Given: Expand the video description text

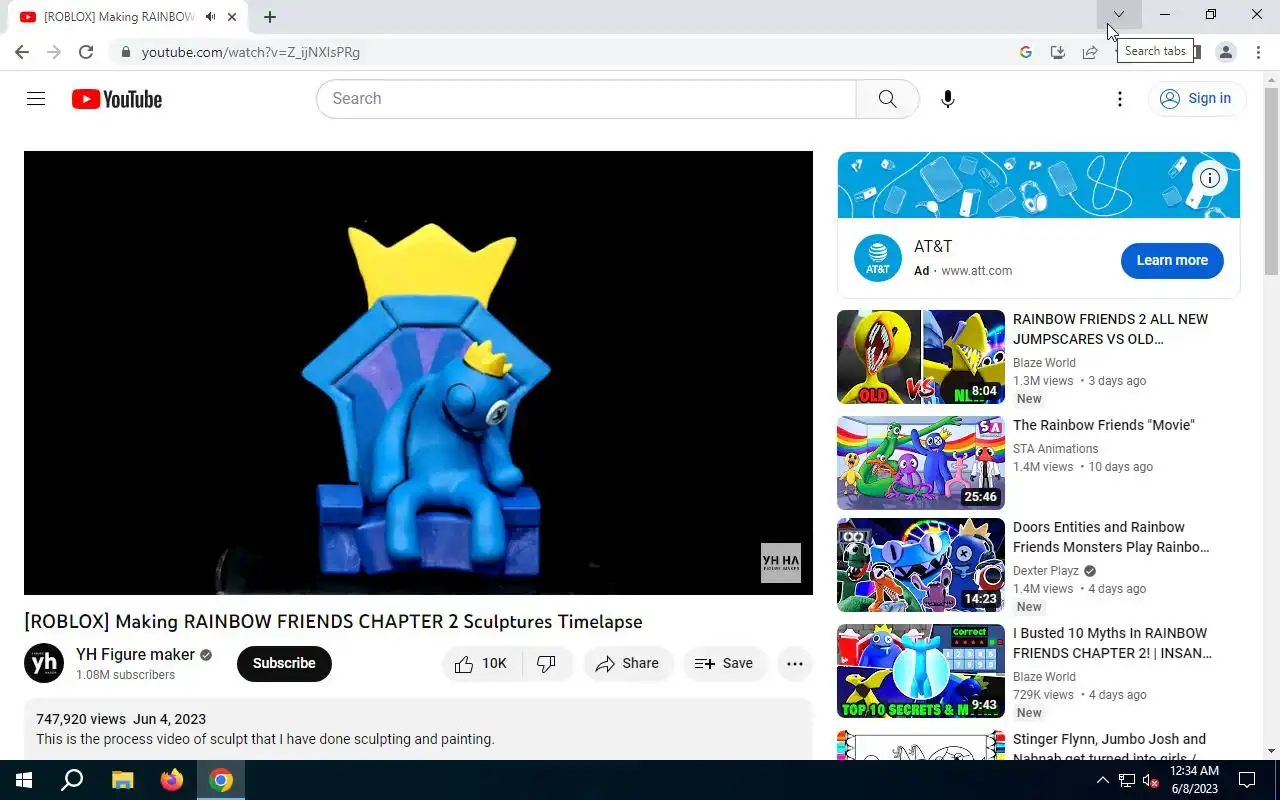Looking at the screenshot, I should (265, 739).
